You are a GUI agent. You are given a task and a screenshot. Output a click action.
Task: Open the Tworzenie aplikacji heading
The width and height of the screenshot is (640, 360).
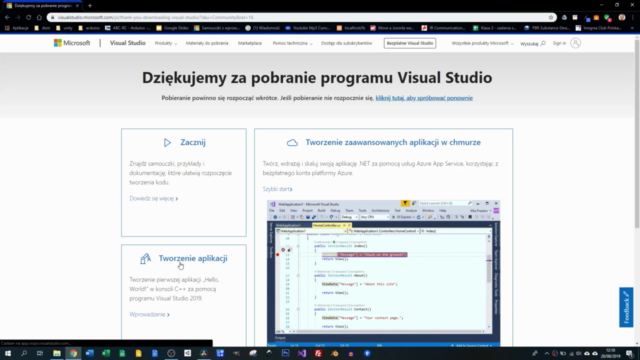coord(193,258)
